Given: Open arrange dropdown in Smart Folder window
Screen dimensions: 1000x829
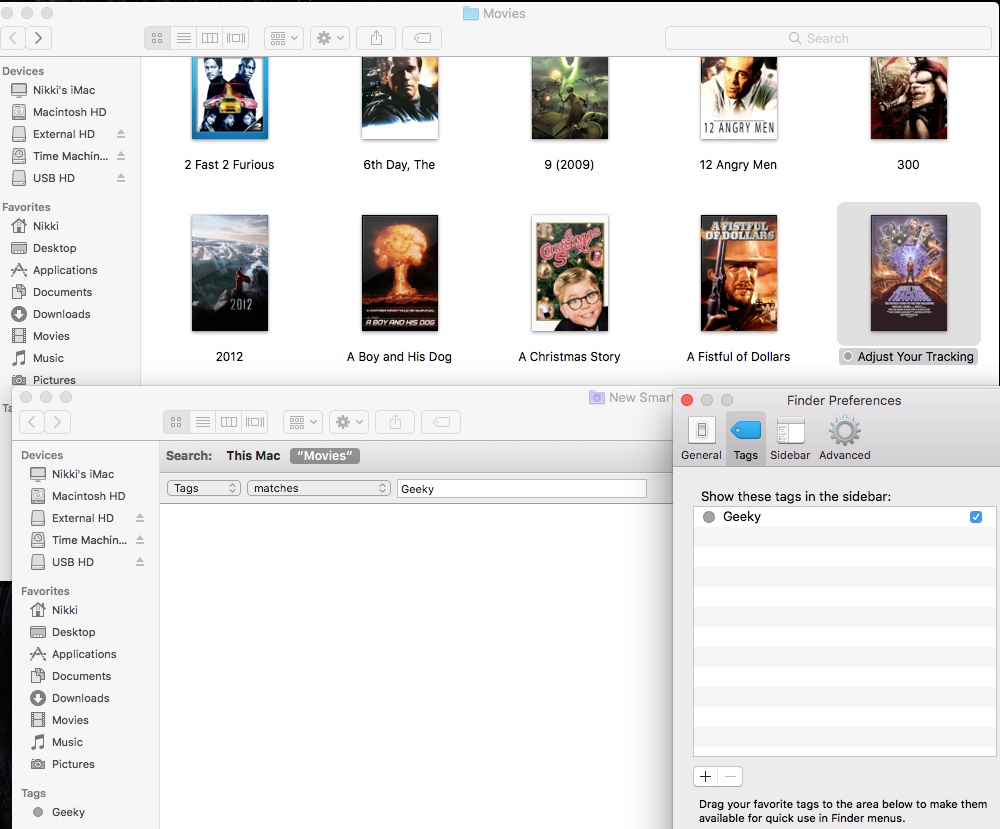Looking at the screenshot, I should pos(303,422).
